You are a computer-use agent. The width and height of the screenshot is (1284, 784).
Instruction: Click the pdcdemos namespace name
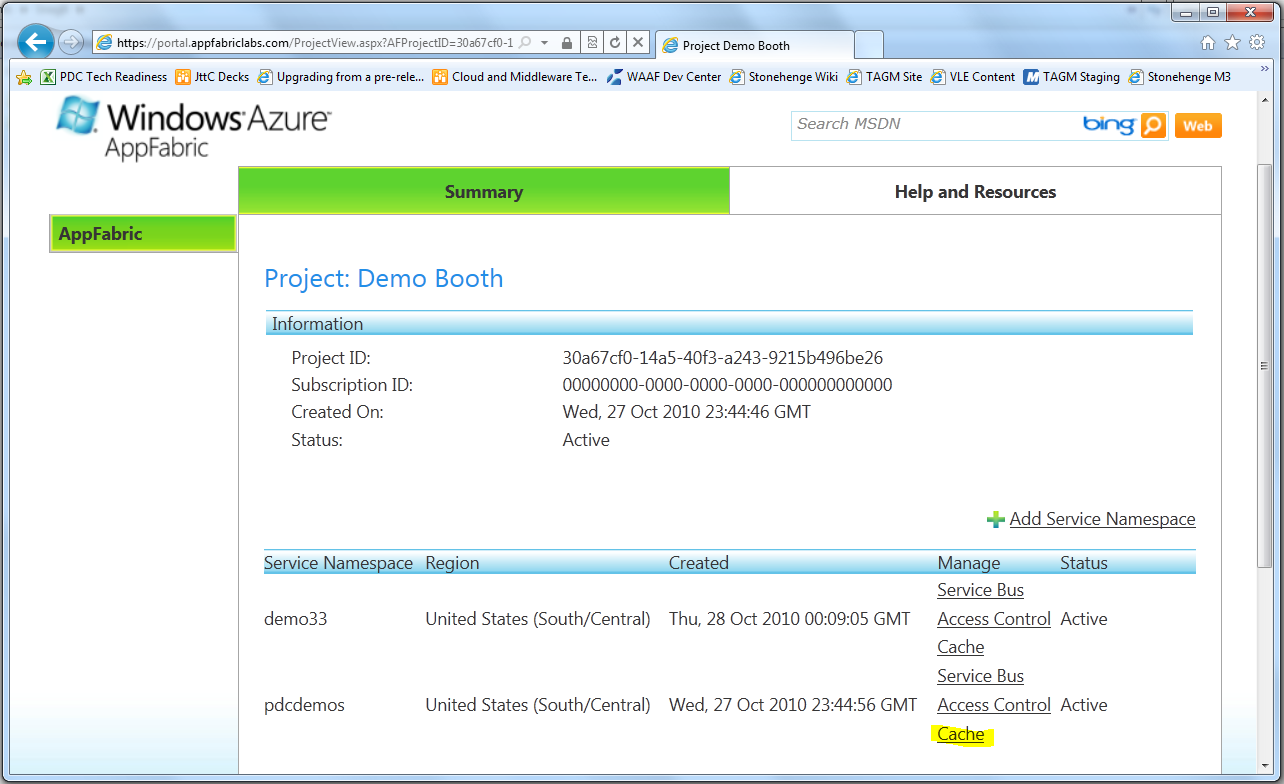click(304, 705)
